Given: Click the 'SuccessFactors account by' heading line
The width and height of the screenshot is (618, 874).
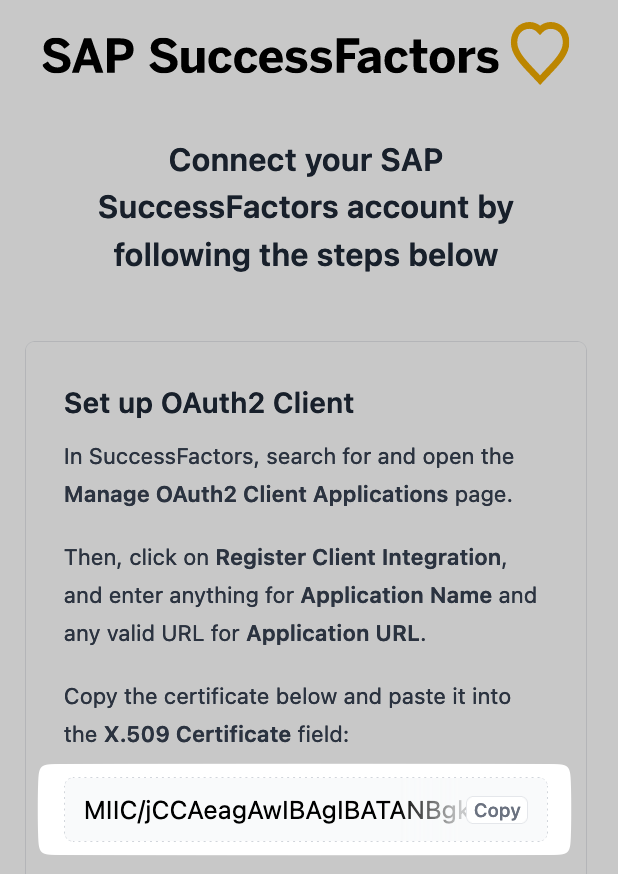Looking at the screenshot, I should tap(306, 207).
